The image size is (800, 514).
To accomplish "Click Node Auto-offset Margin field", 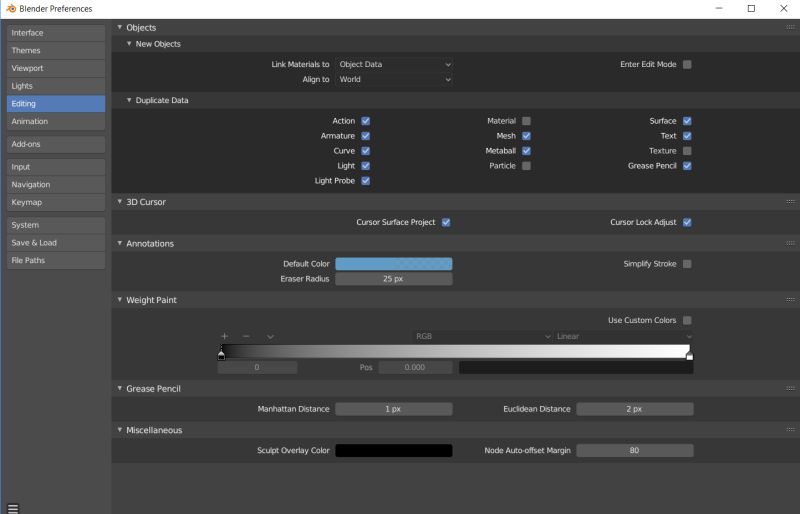I will pos(635,451).
